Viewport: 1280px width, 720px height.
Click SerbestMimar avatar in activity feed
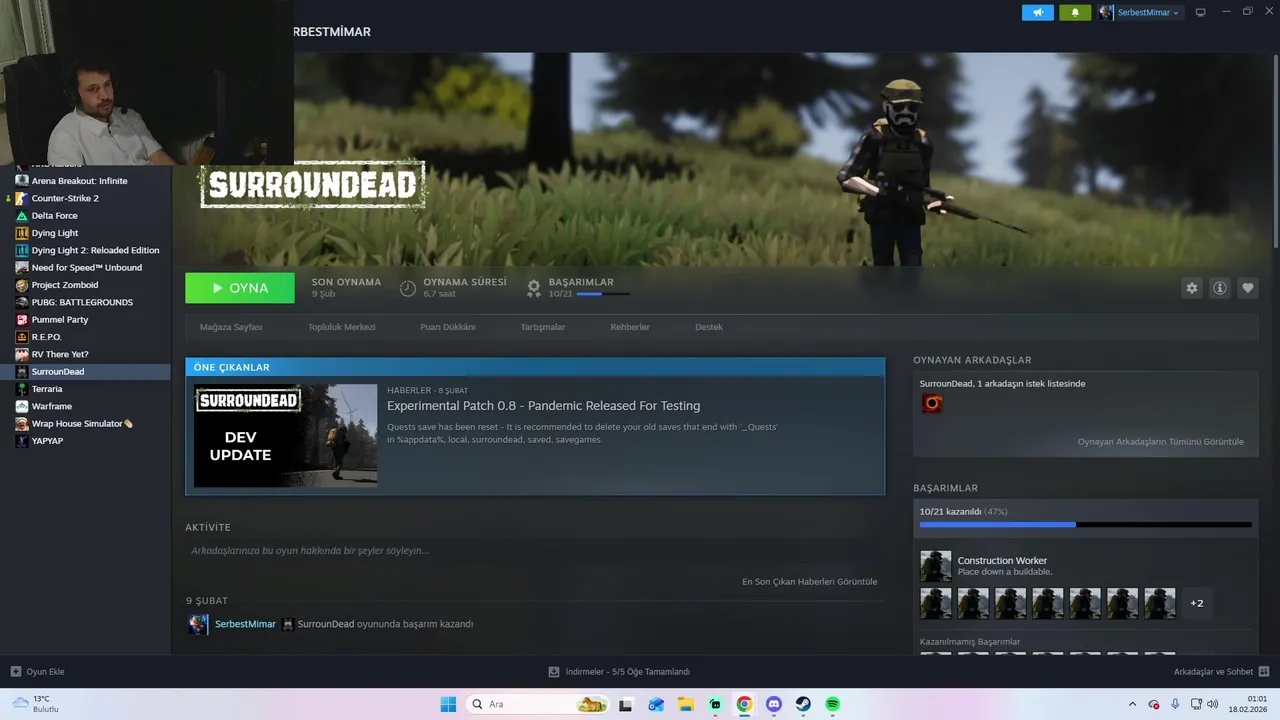click(198, 624)
